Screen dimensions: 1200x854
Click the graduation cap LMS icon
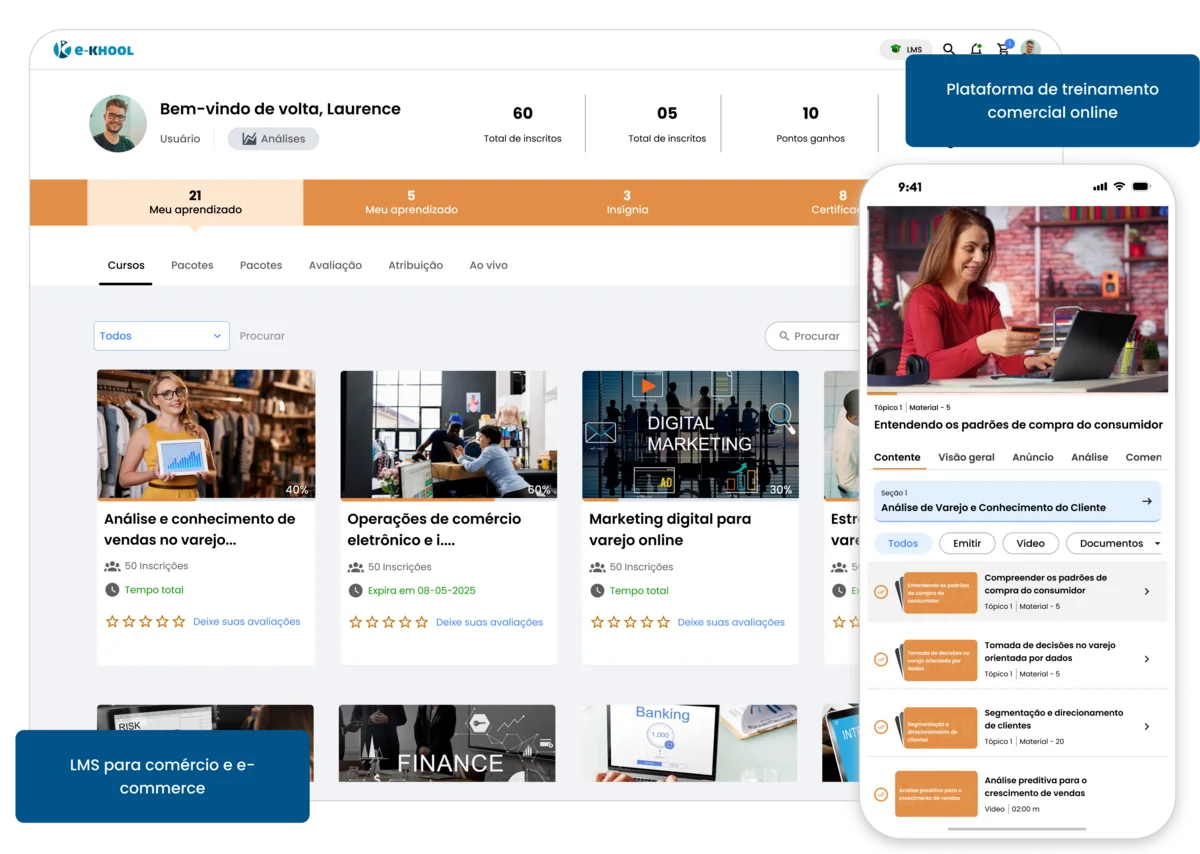[895, 48]
